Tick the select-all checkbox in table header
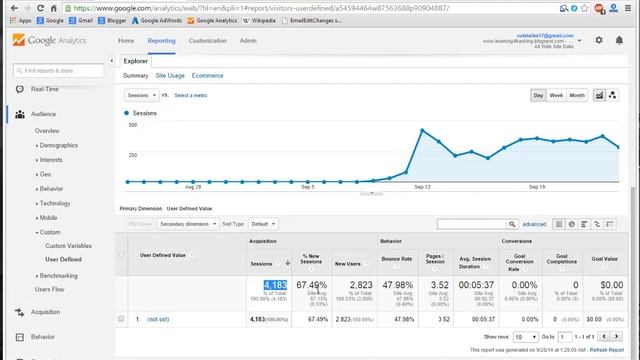 point(121,254)
